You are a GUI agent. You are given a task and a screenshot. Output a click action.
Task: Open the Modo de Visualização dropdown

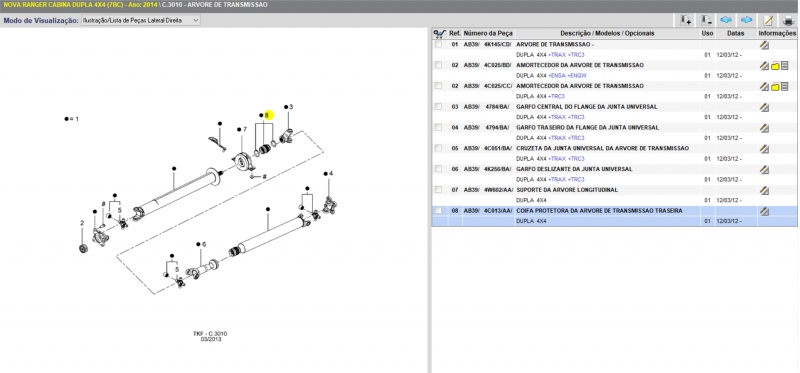click(141, 20)
